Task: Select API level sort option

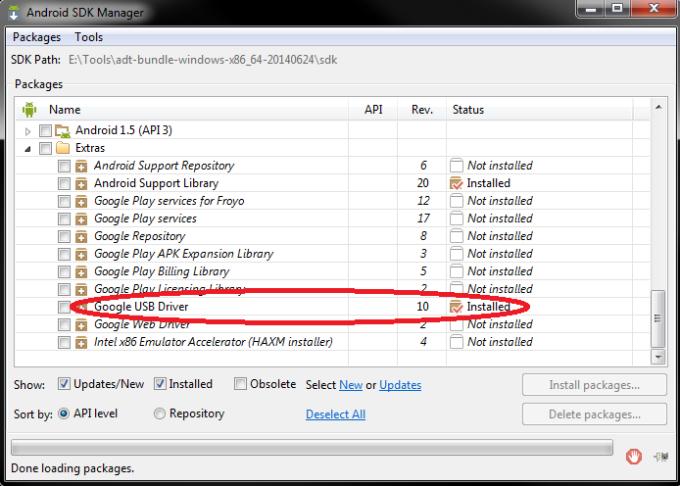Action: [64, 414]
